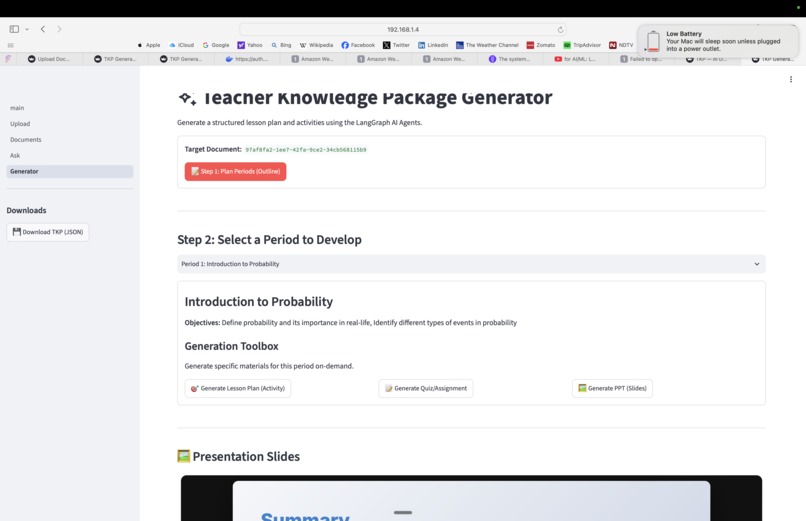Screen dimensions: 806x521
Task: Open the sidebar options chevron
Action: click(27, 29)
